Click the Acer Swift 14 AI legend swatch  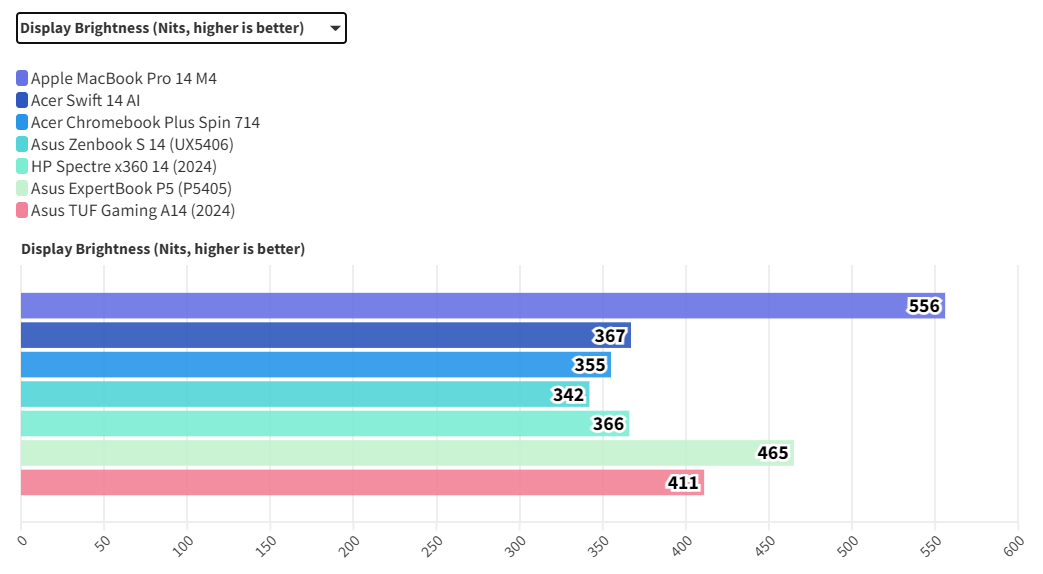point(22,100)
